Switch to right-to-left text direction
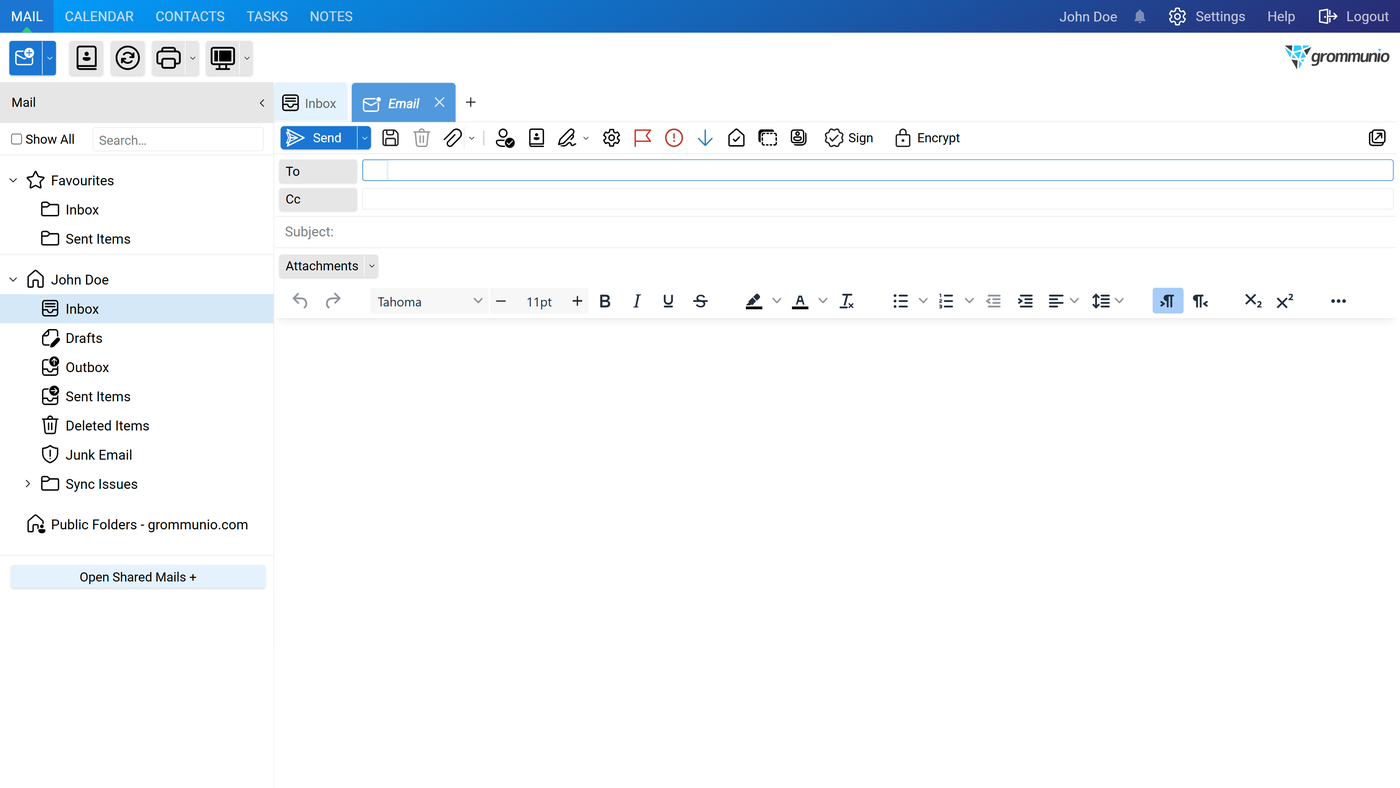Screen dimensions: 1400x788 click(x=1200, y=301)
